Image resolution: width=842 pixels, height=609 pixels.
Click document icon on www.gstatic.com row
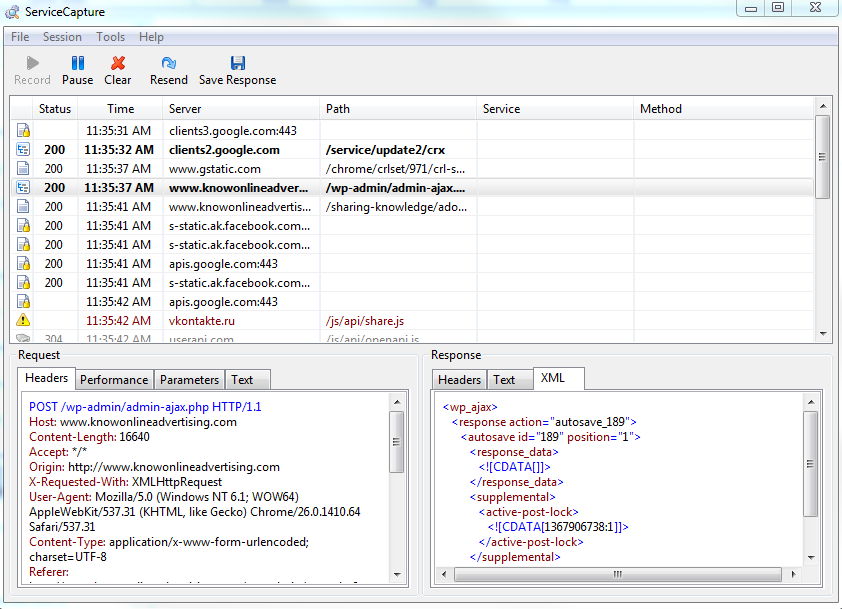[x=23, y=169]
